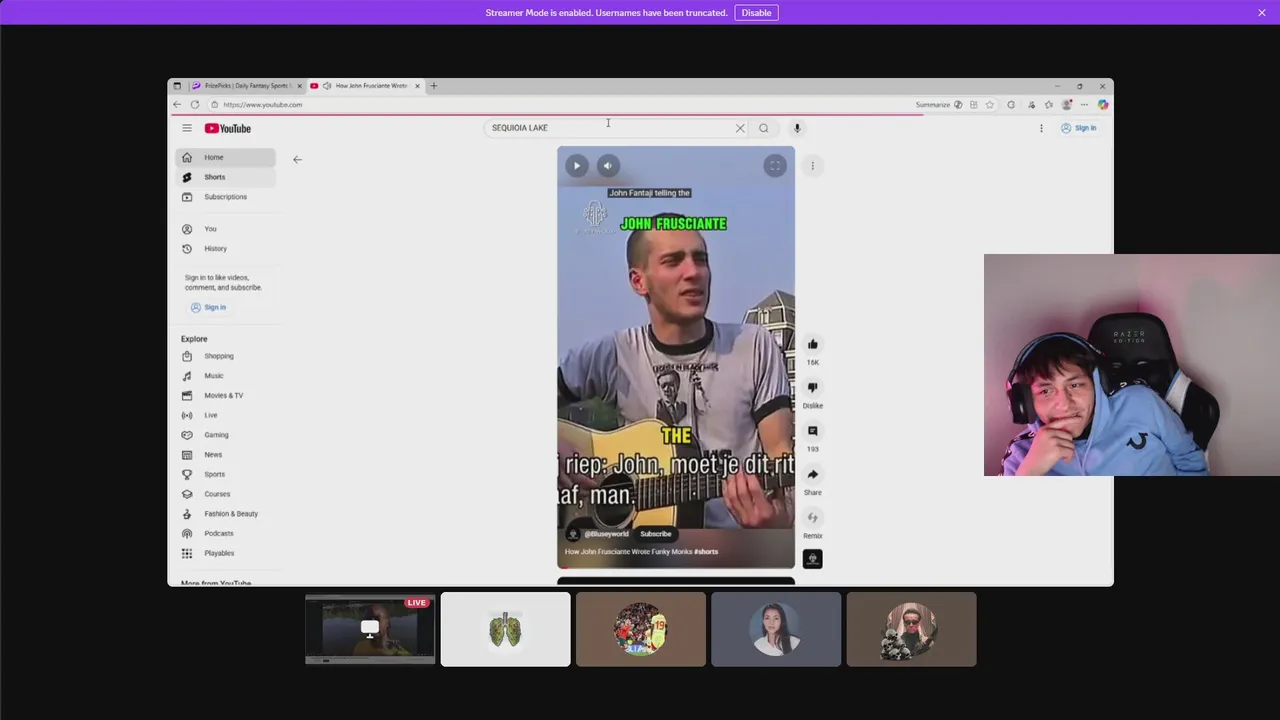Explore the Music category
Screen dimensions: 1280x720
[x=225, y=376]
